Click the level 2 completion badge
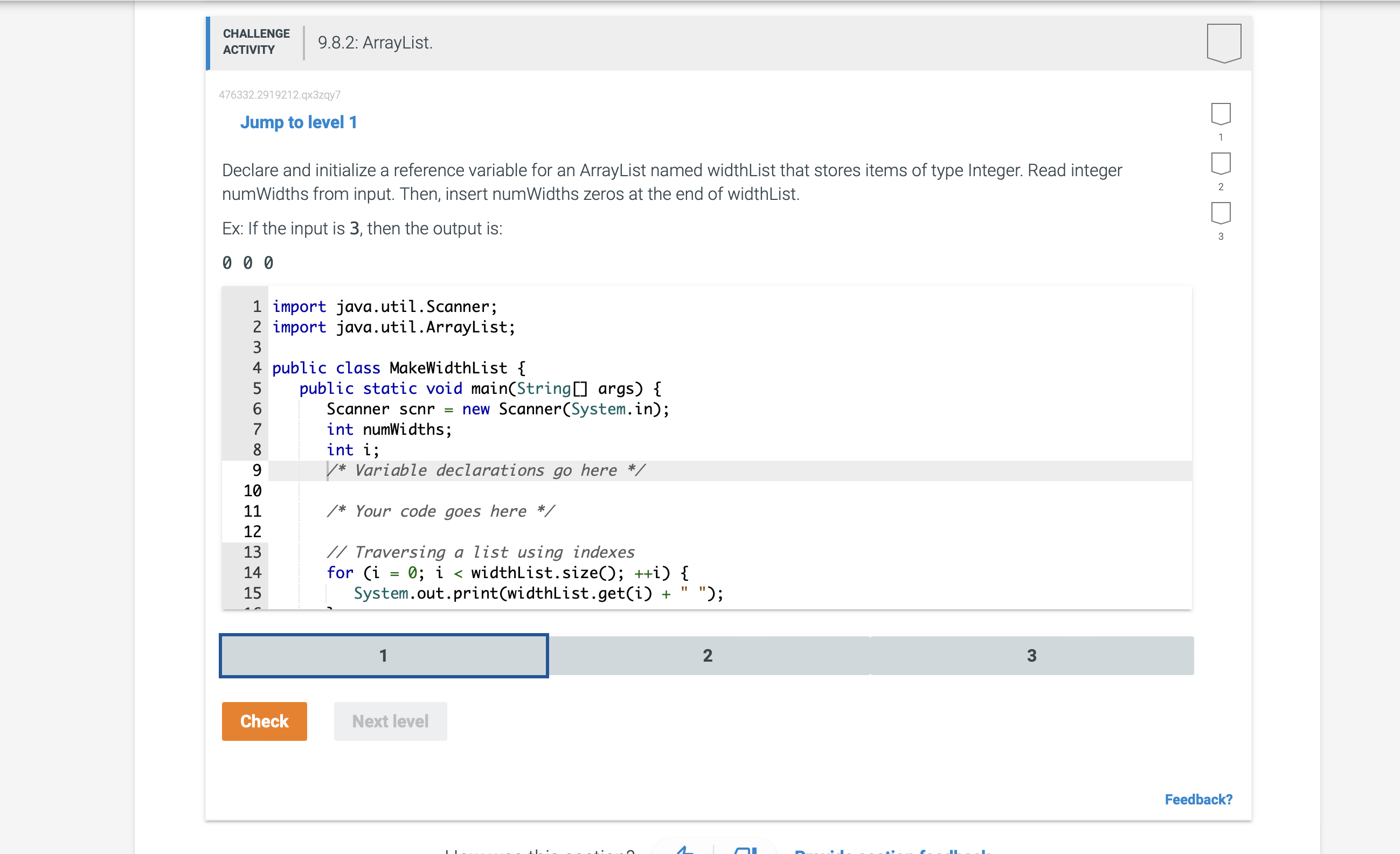The height and width of the screenshot is (854, 1400). point(1220,163)
